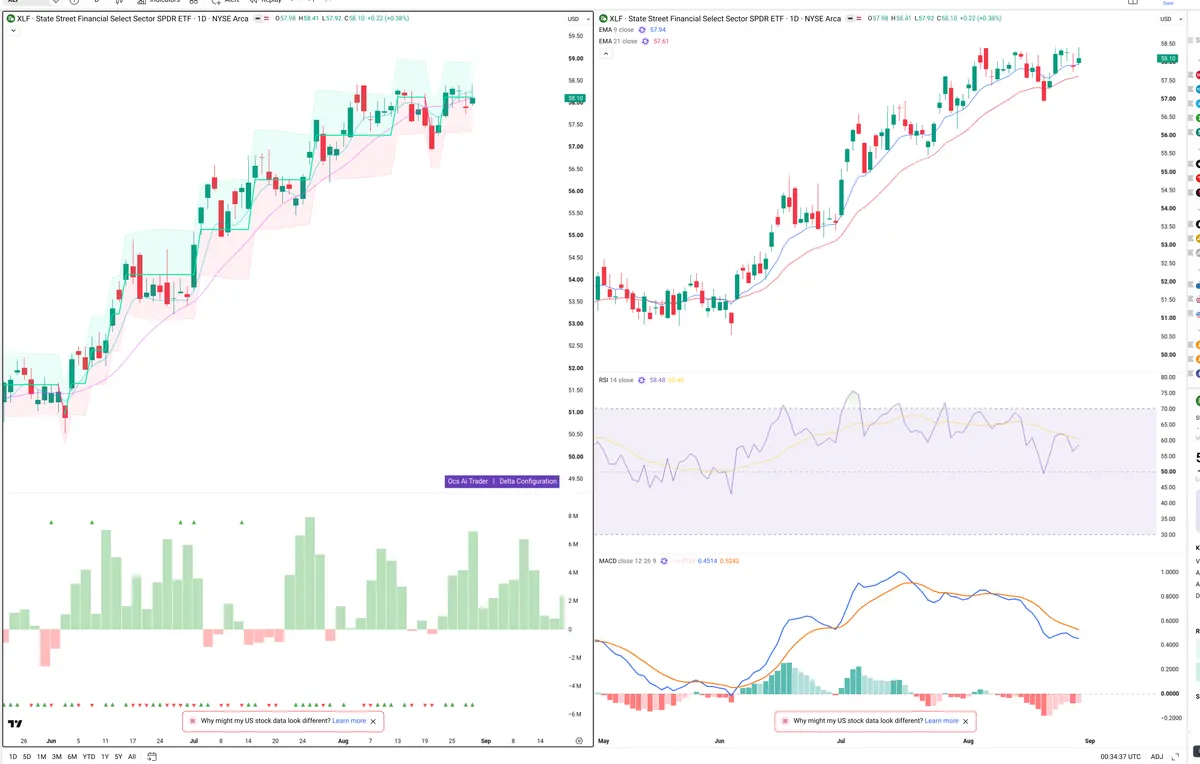The image size is (1200, 764).
Task: Dismiss right chart stock data notice
Action: click(x=965, y=720)
